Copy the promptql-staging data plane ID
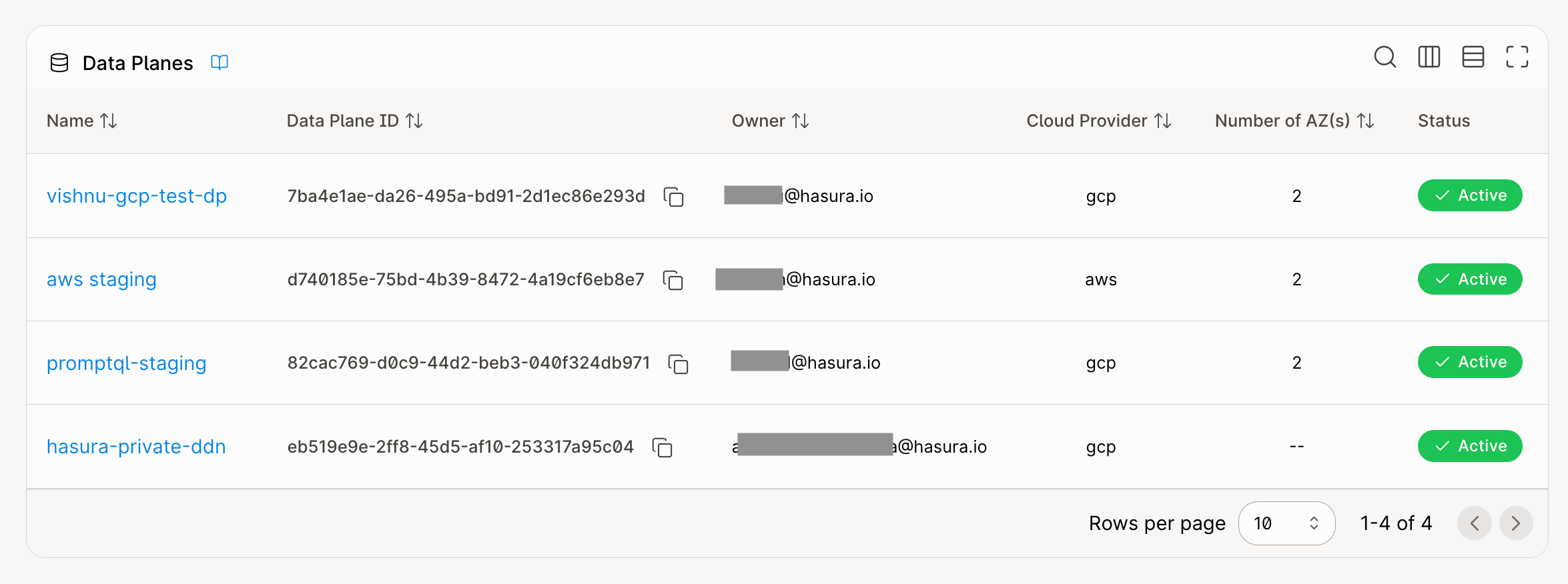 (x=679, y=364)
